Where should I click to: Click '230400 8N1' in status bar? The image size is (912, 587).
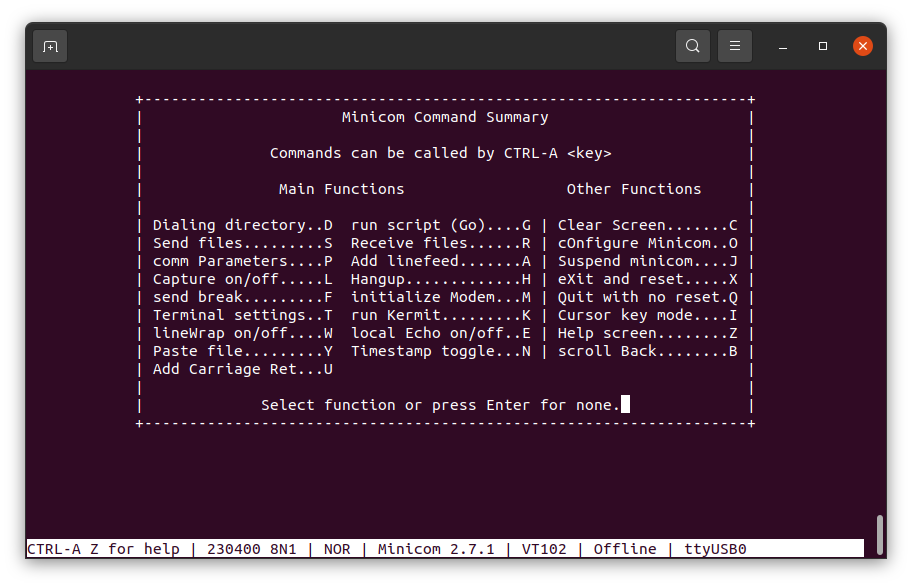point(252,549)
